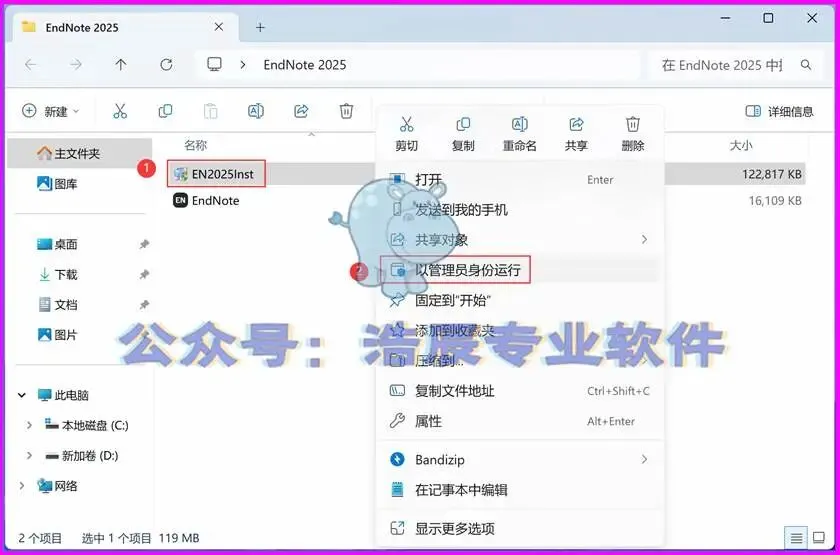
Task: Click the search magnifier icon
Action: 805,65
